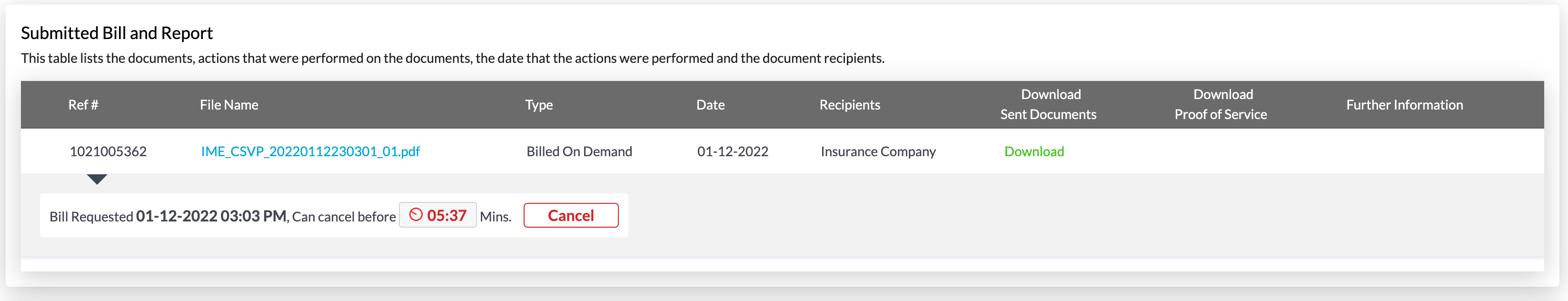Click the Submitted Bill and Report heading
The image size is (1568, 301).
(x=117, y=33)
